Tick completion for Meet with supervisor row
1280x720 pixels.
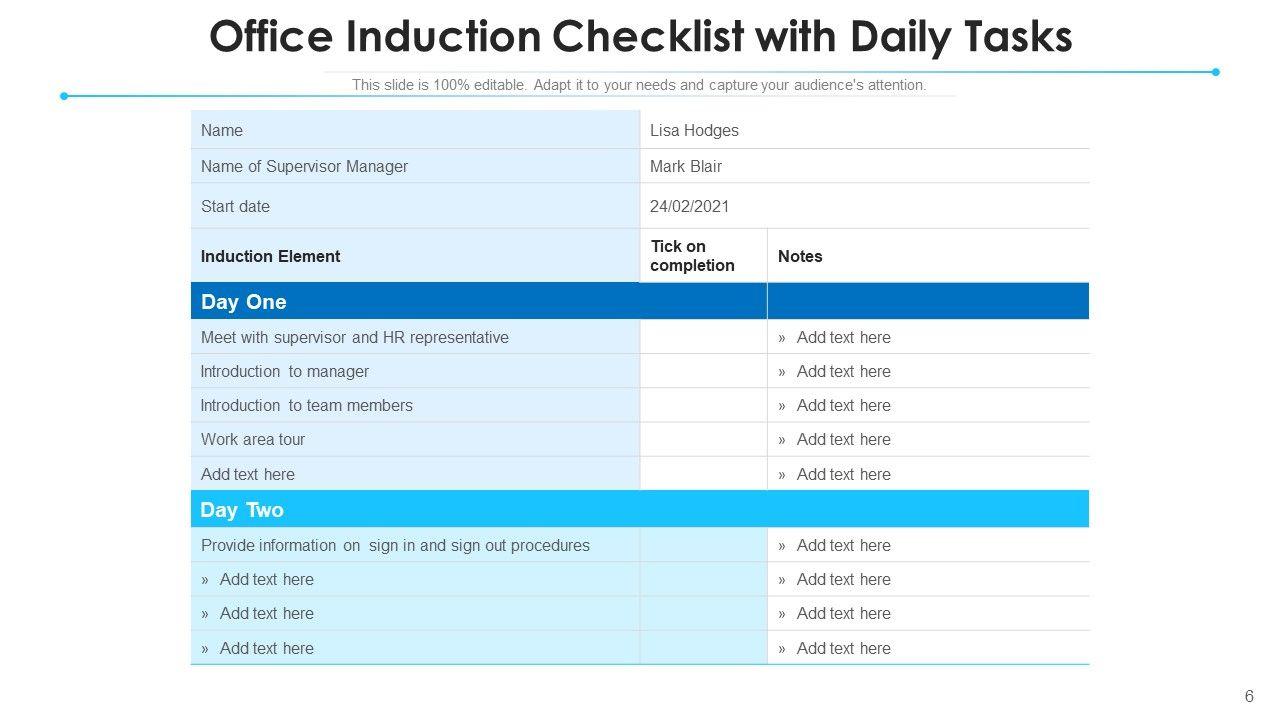coord(703,337)
